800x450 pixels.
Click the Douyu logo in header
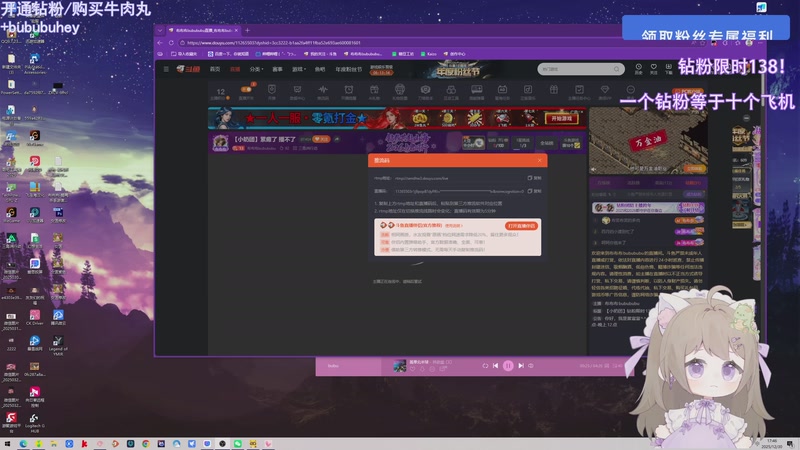pos(188,69)
